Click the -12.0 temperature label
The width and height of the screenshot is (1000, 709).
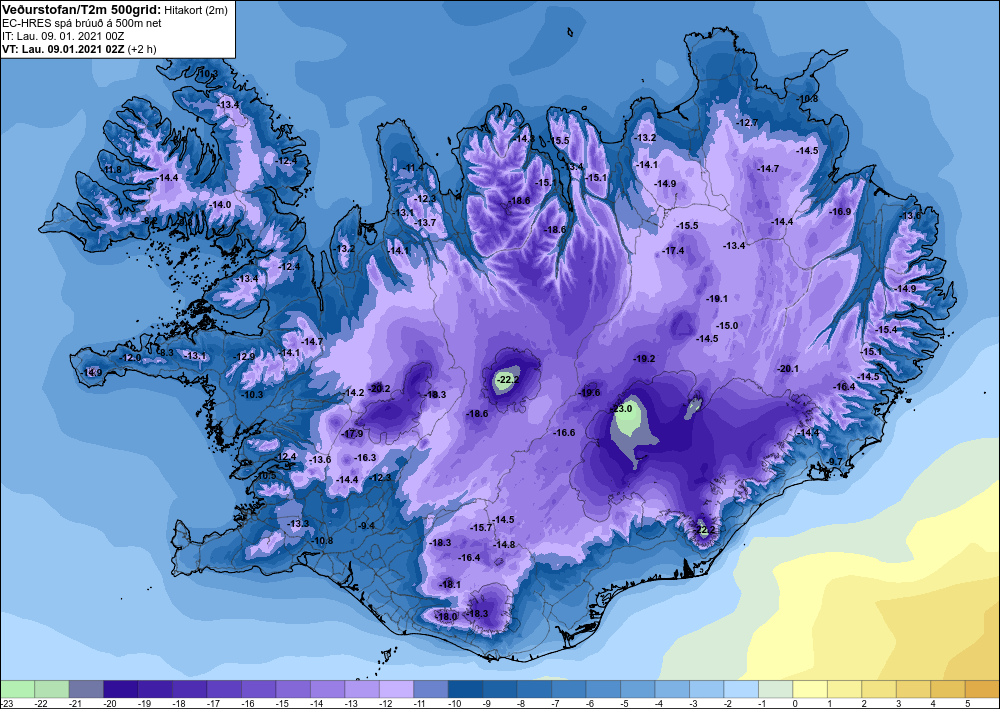130,358
